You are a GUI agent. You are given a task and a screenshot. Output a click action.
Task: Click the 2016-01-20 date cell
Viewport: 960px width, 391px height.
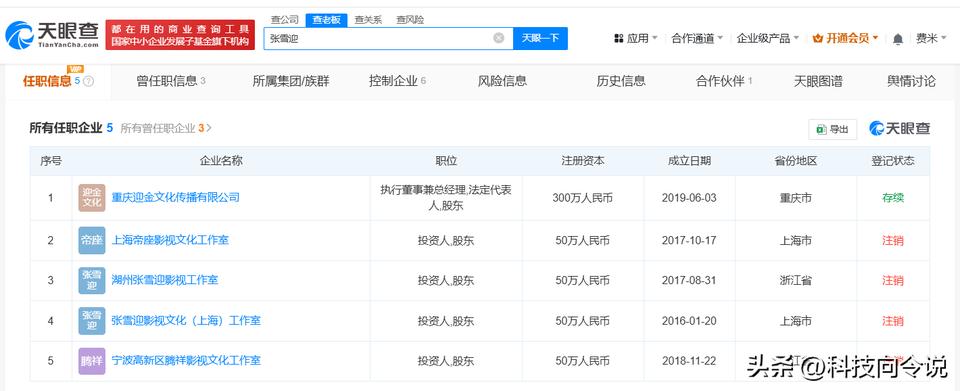click(x=689, y=321)
